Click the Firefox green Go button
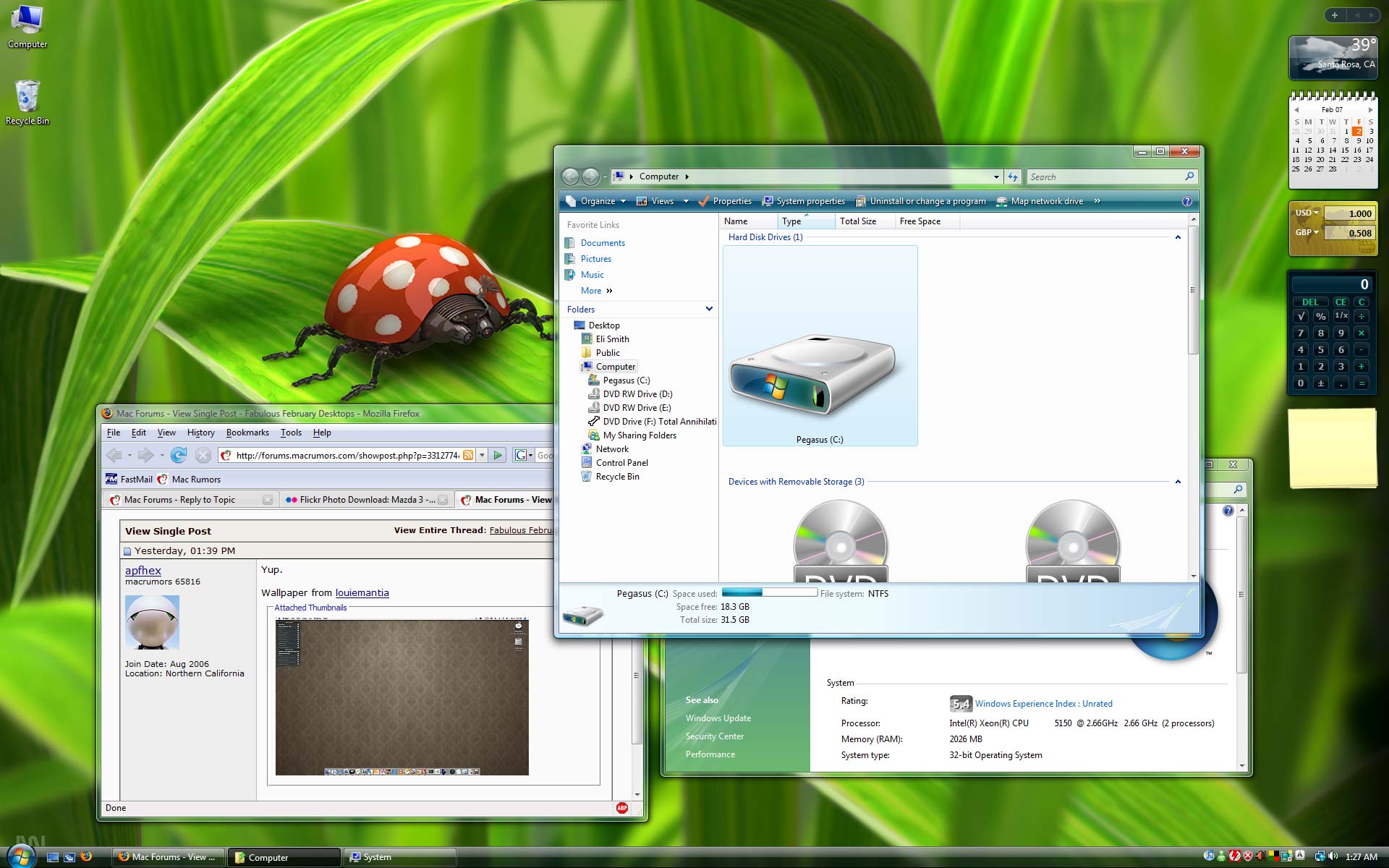Viewport: 1389px width, 868px height. pyautogui.click(x=498, y=455)
